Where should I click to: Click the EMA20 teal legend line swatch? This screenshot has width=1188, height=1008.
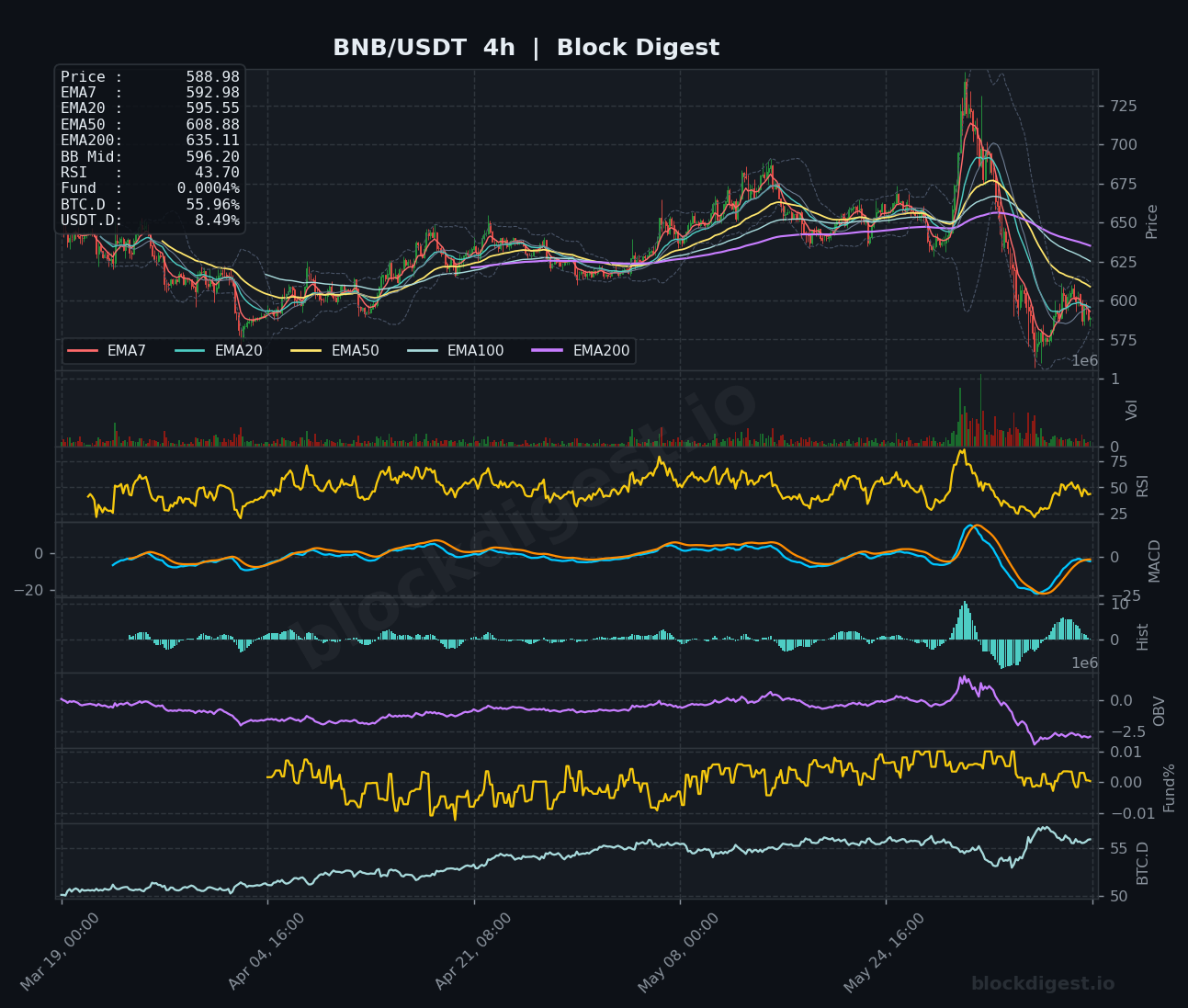click(190, 351)
